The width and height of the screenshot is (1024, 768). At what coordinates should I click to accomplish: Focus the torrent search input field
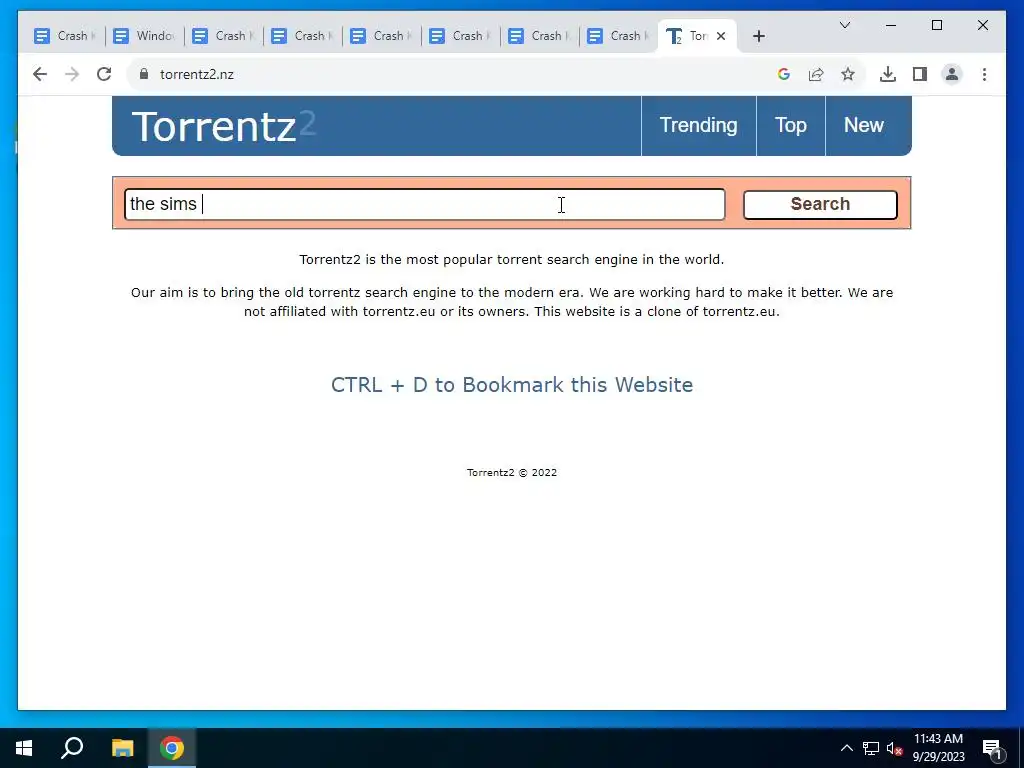click(x=424, y=204)
